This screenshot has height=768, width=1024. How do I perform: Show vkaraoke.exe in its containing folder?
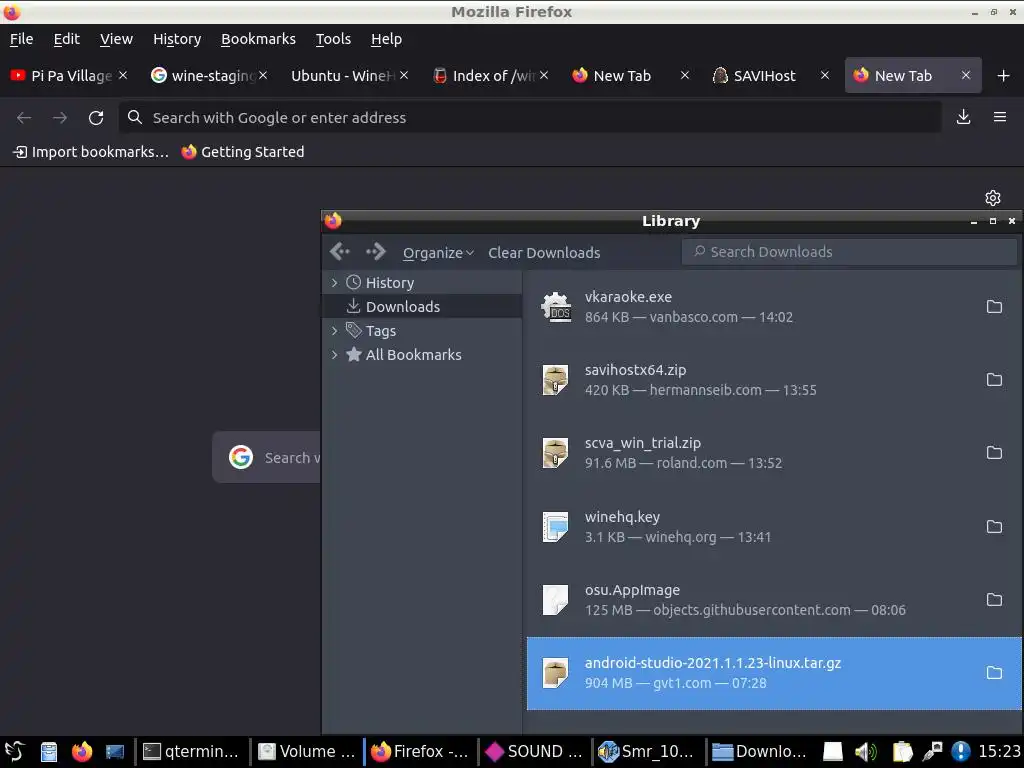coord(994,307)
